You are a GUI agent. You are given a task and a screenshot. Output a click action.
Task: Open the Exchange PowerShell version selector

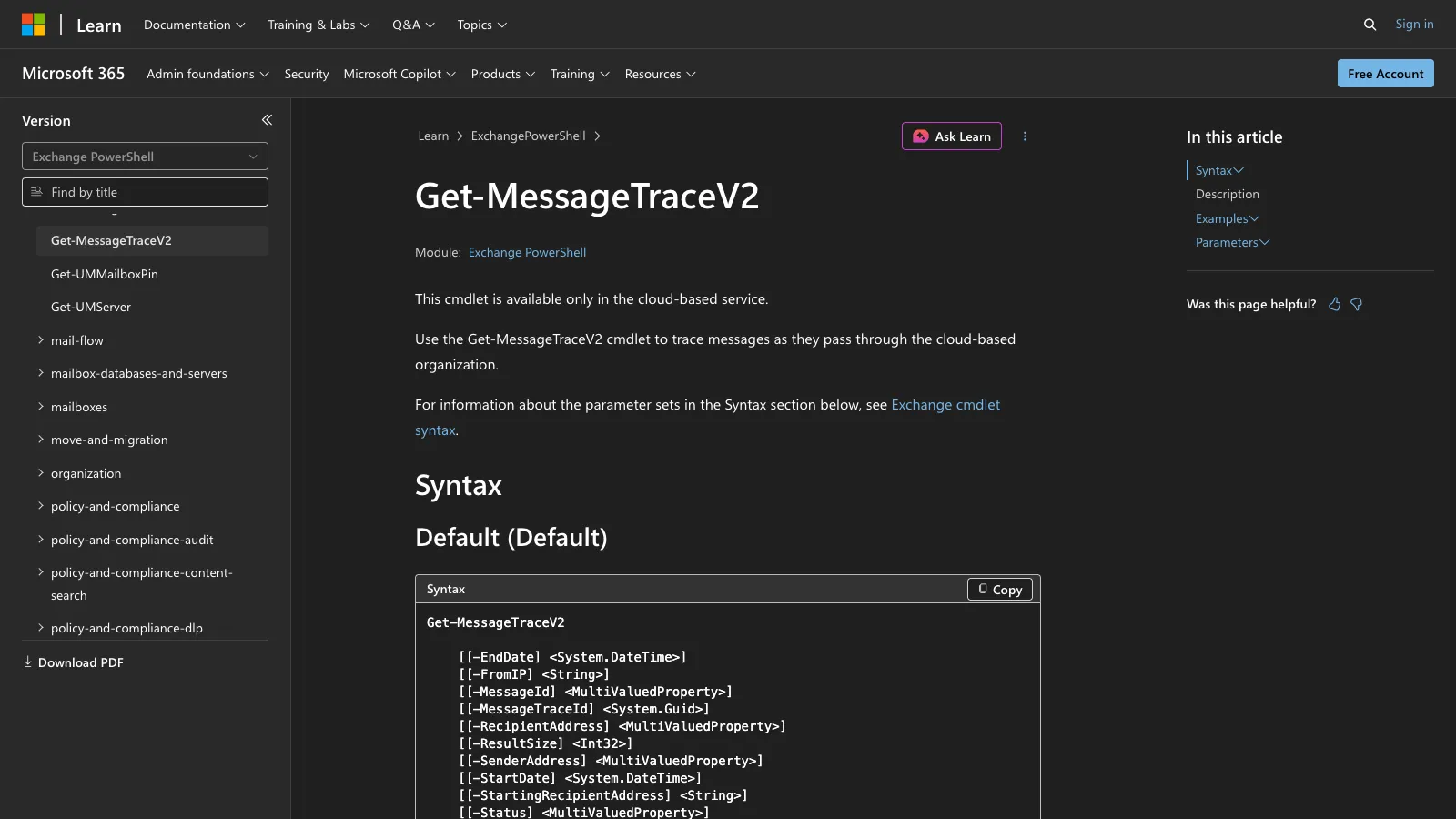(145, 157)
